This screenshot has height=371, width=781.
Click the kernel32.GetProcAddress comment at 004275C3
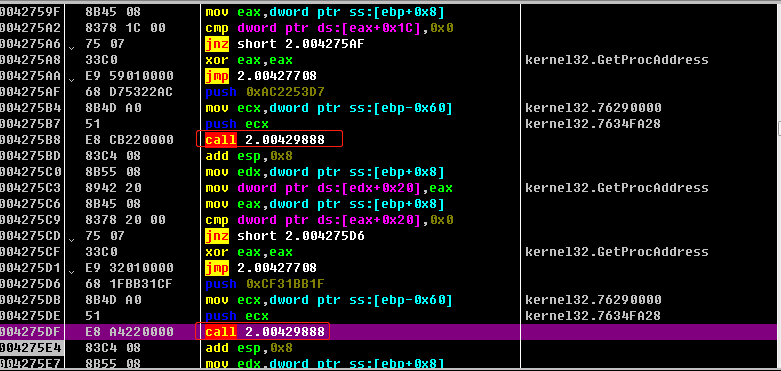coord(617,188)
